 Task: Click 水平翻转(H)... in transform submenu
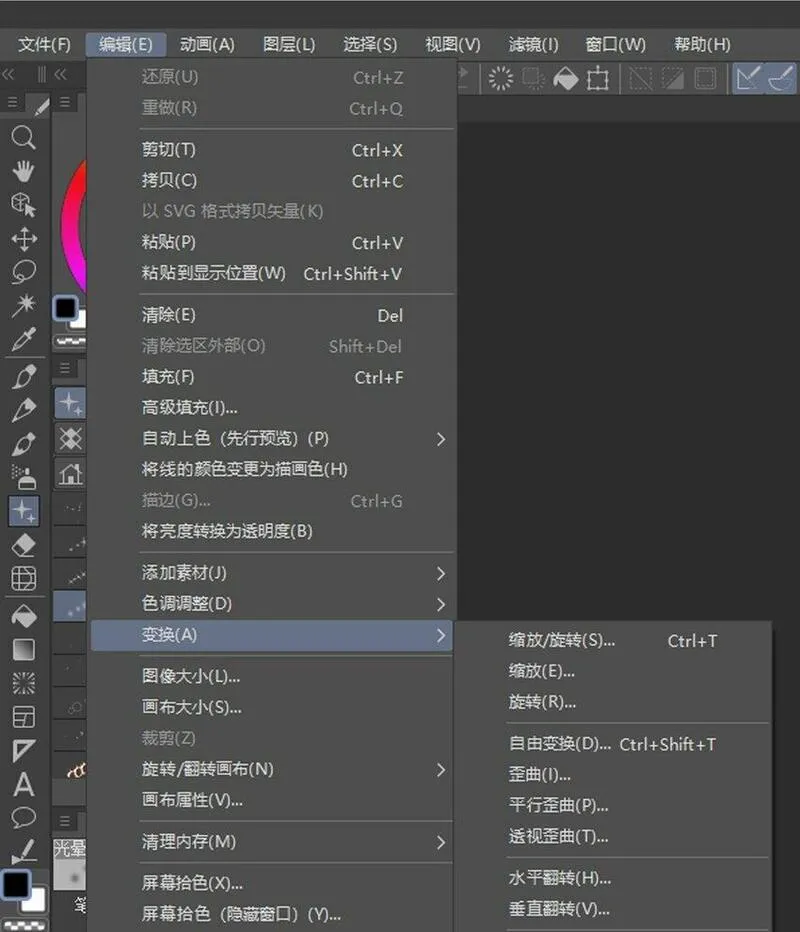coord(560,878)
